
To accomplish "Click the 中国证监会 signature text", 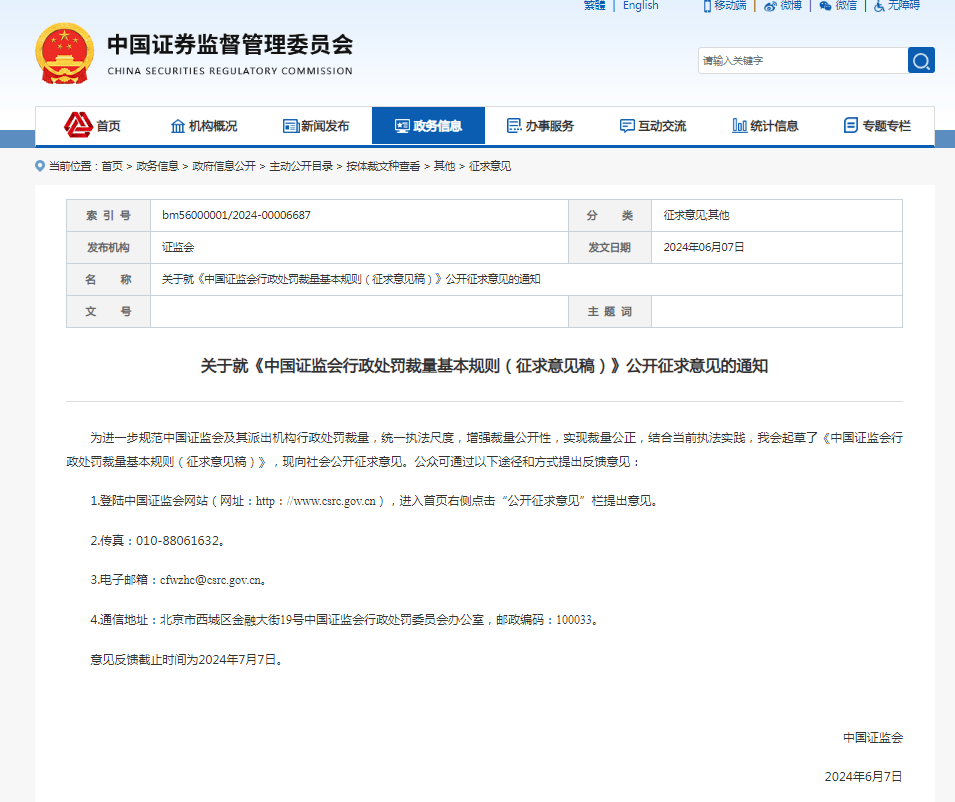I will [873, 737].
